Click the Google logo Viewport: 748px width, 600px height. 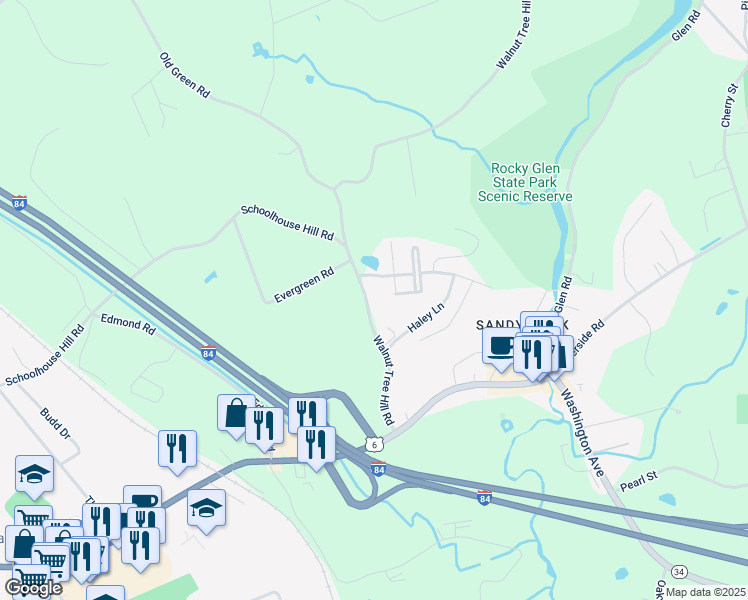pyautogui.click(x=33, y=588)
